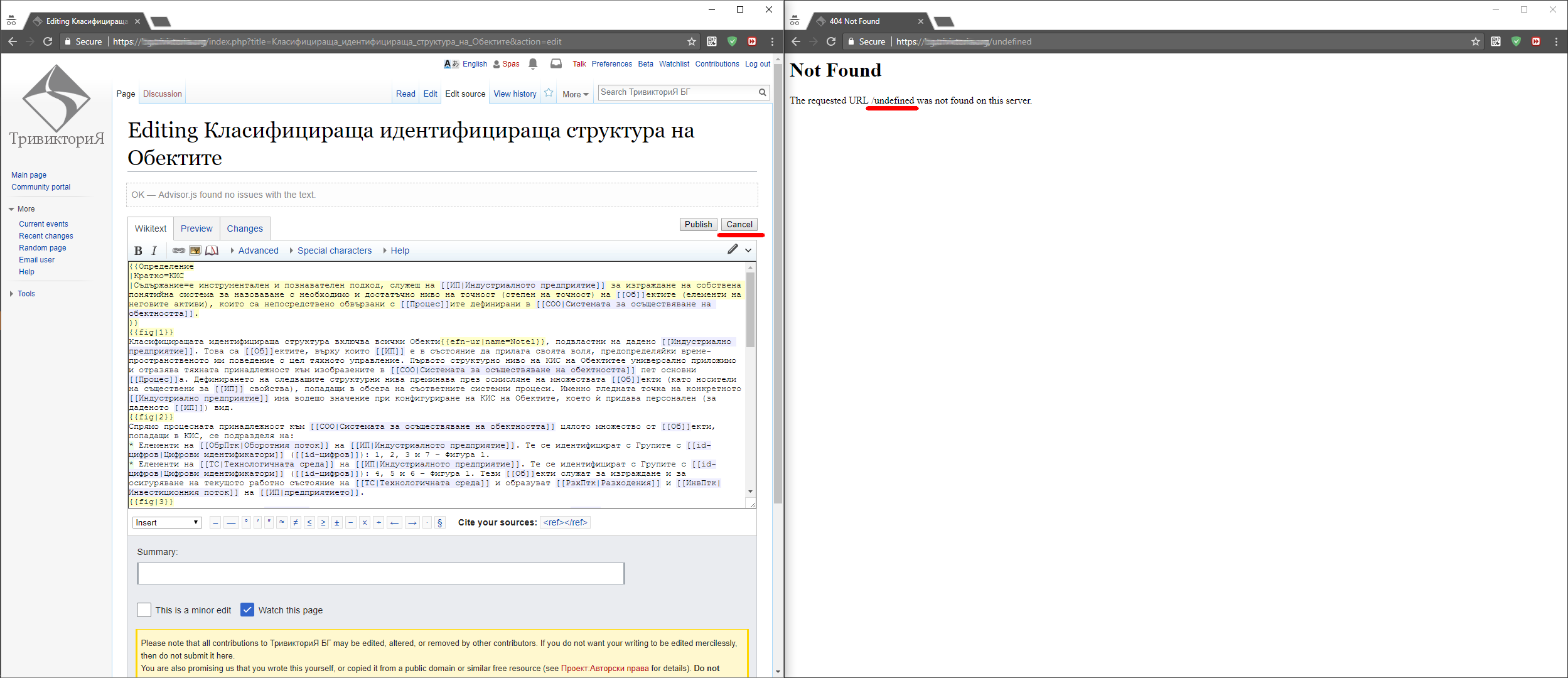Image resolution: width=1568 pixels, height=678 pixels.
Task: Insert the not-equal sign character
Action: (296, 522)
